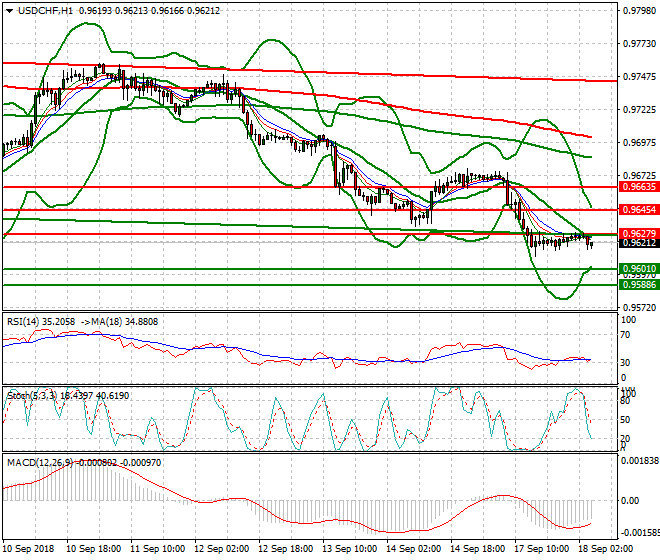Click the MACD scale zero level 0.00
Viewport: 660px width, 560px height.
630,501
